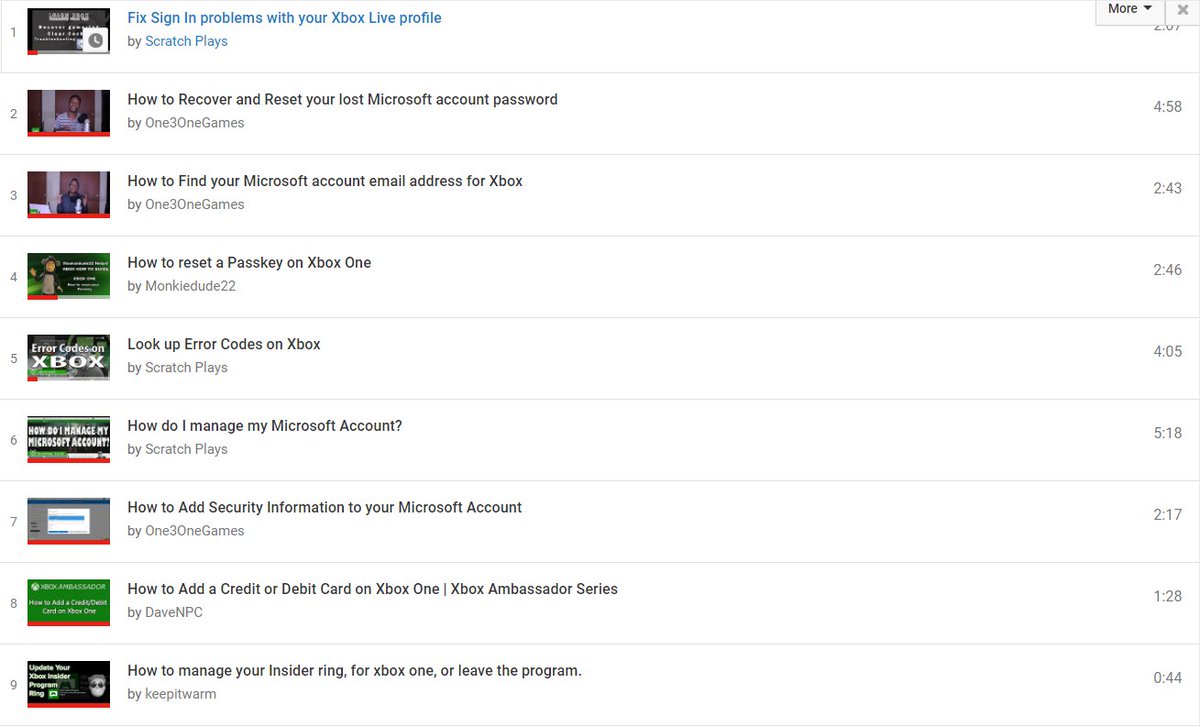The height and width of the screenshot is (727, 1200).
Task: Click the 1:28 duration label
Action: point(1167,597)
